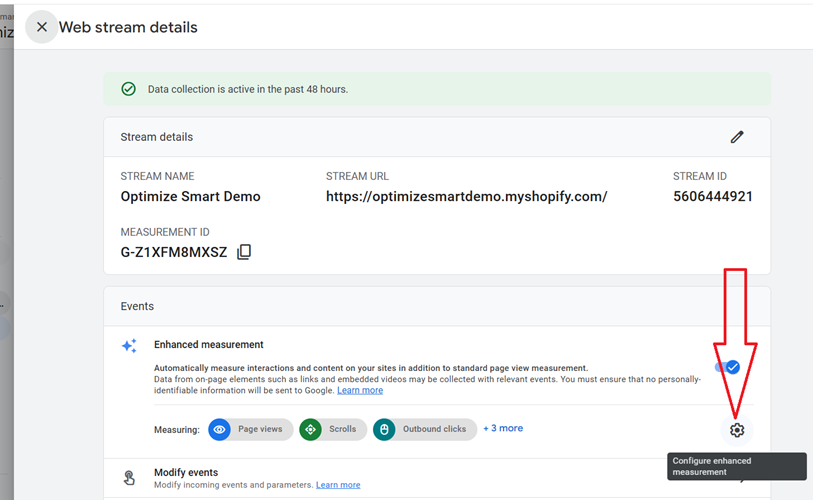This screenshot has width=813, height=500.
Task: Edit stream details with the pencil icon
Action: coord(737,137)
